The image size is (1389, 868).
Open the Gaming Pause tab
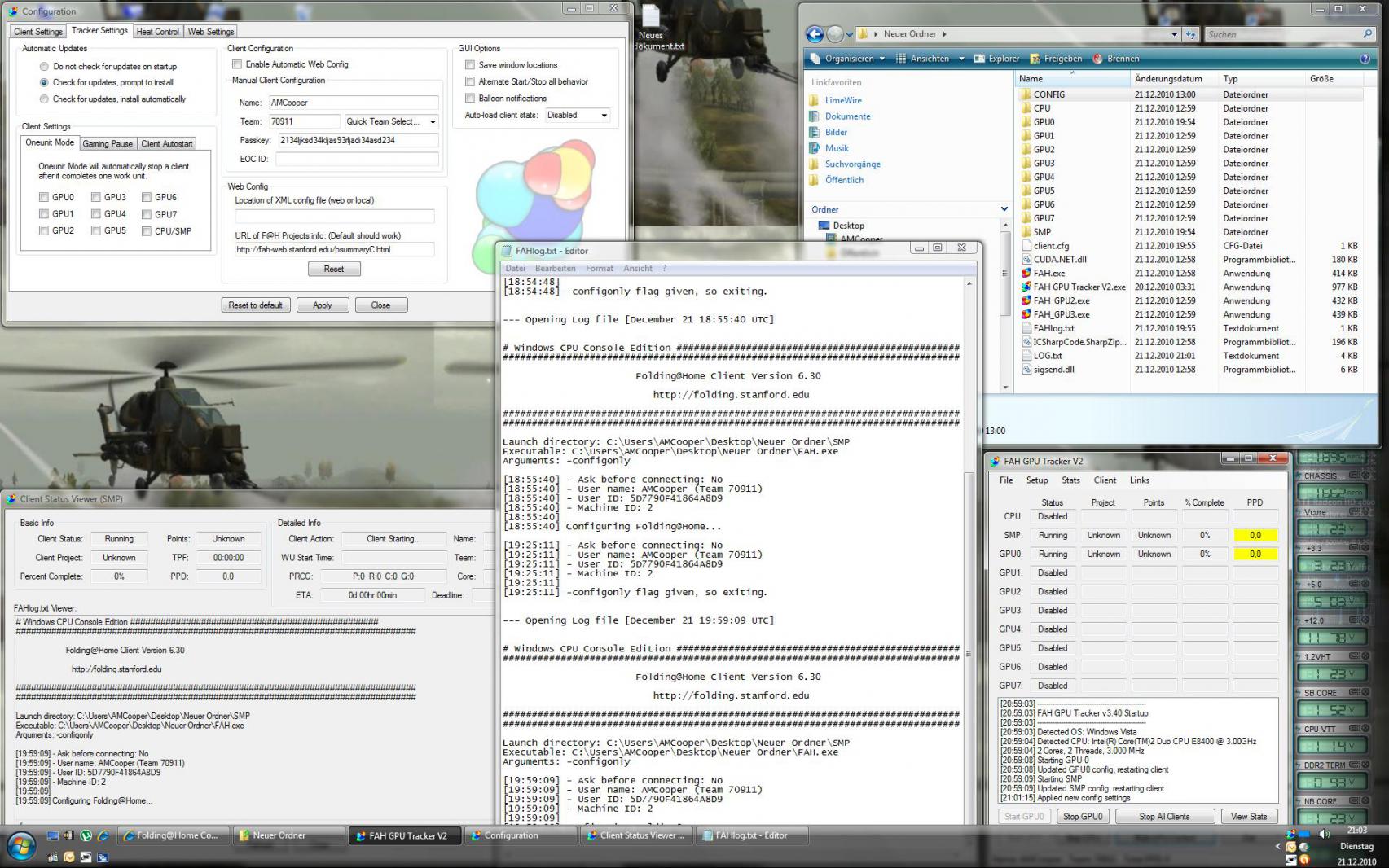pos(108,144)
